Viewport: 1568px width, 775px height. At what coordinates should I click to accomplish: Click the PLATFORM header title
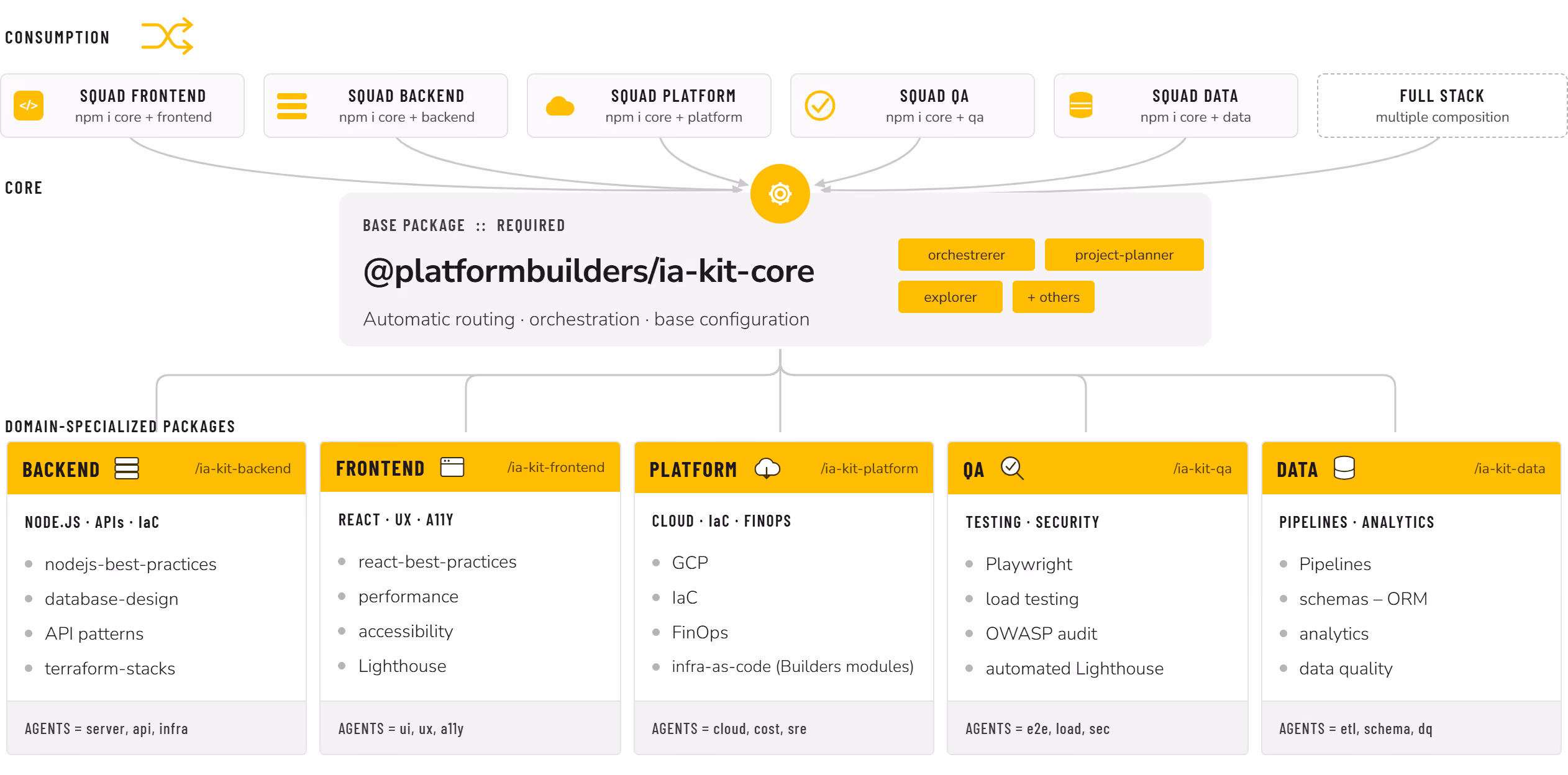[693, 469]
